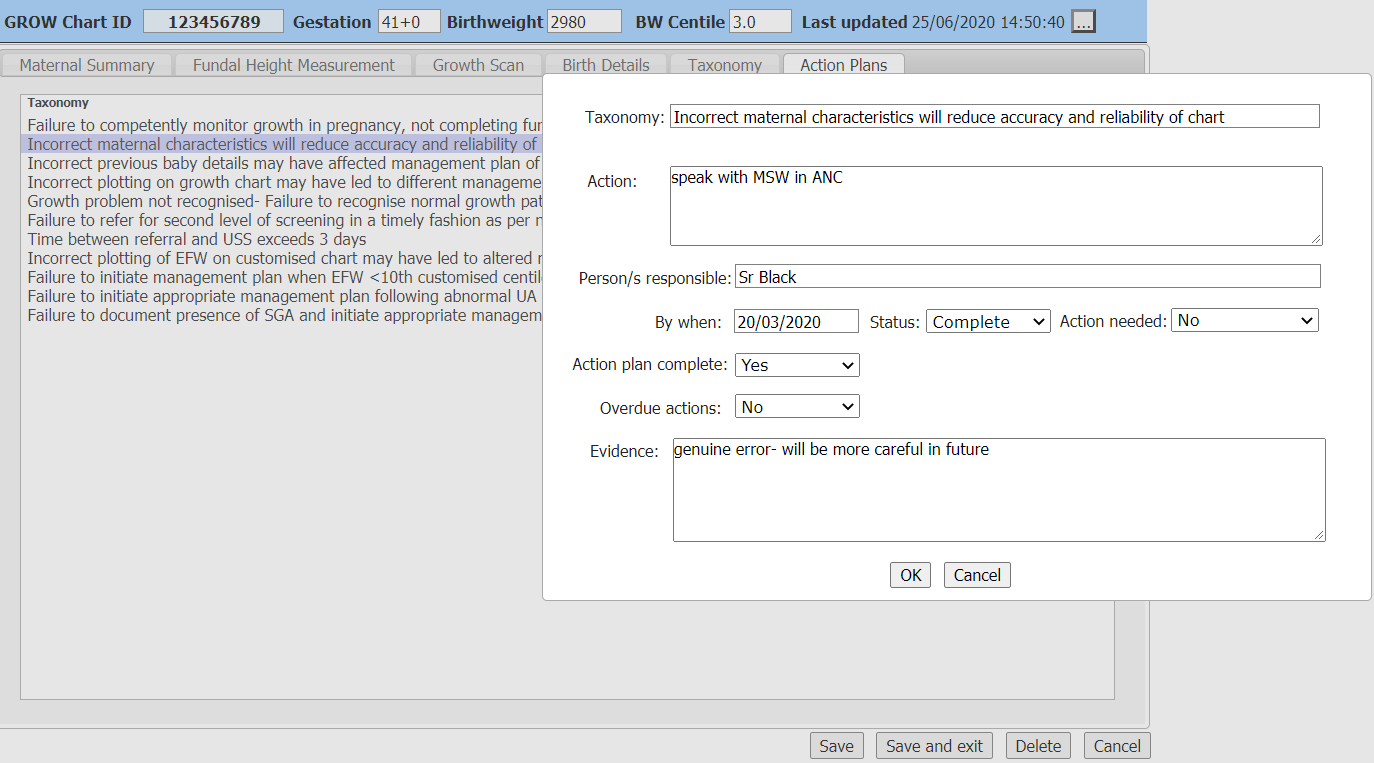Select 'Growth problem not recognised' taxonomy entry
1374x763 pixels.
[x=280, y=202]
